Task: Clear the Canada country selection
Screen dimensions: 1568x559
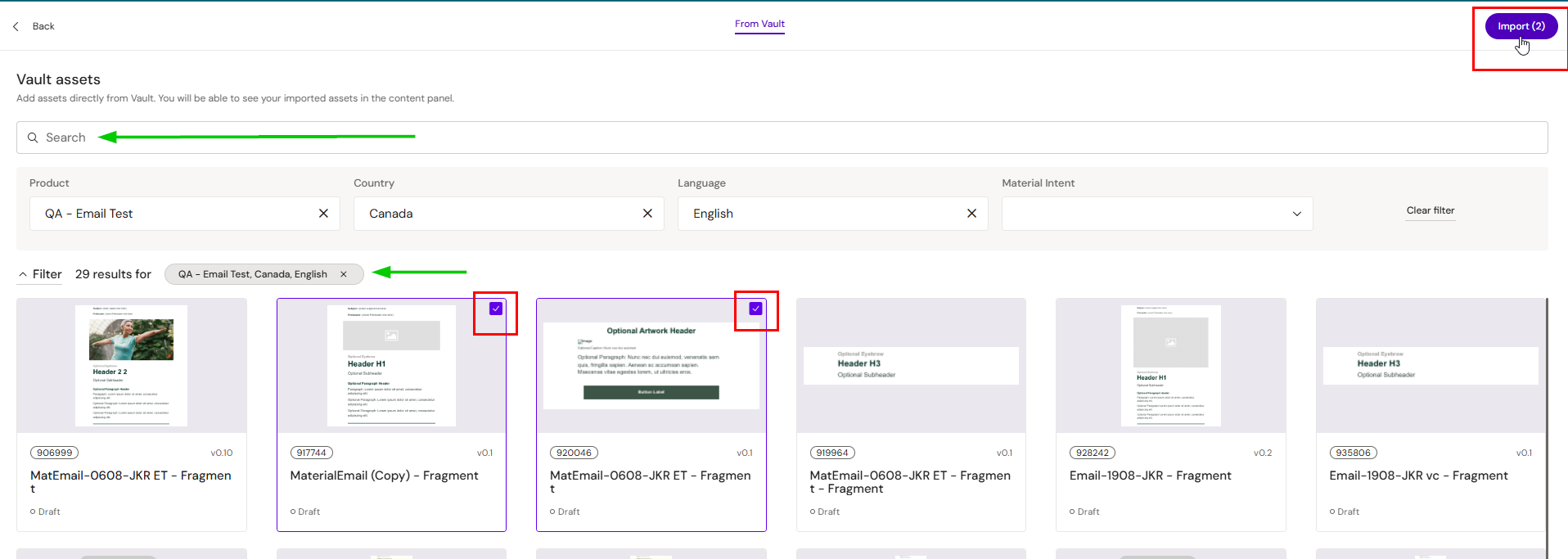Action: click(x=647, y=214)
